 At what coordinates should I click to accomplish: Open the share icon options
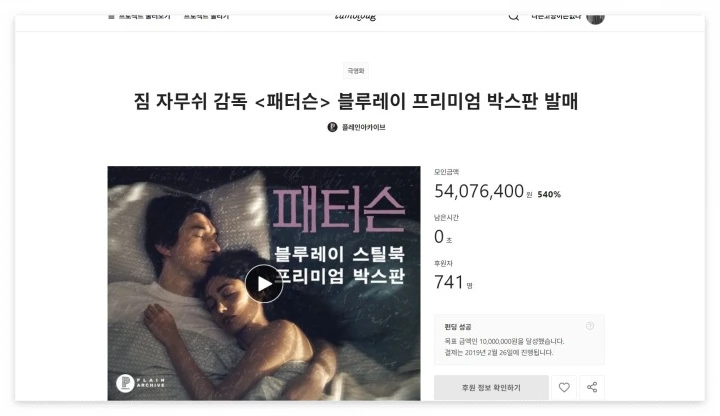click(x=592, y=388)
